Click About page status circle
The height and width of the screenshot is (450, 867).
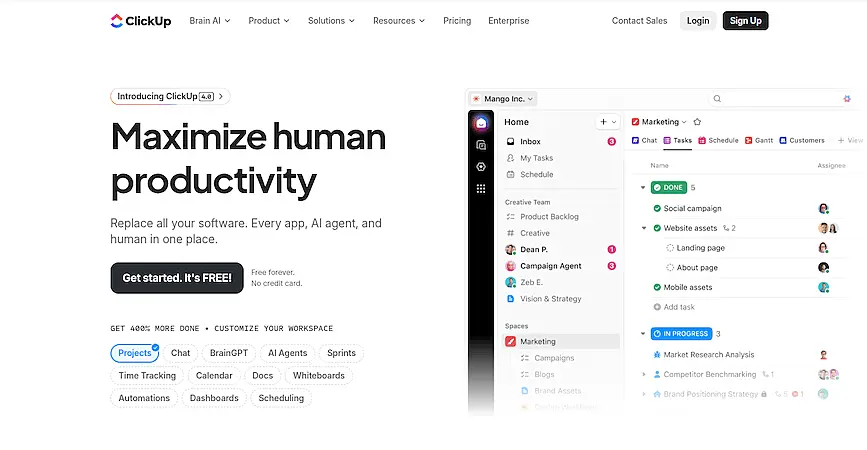[x=670, y=268]
